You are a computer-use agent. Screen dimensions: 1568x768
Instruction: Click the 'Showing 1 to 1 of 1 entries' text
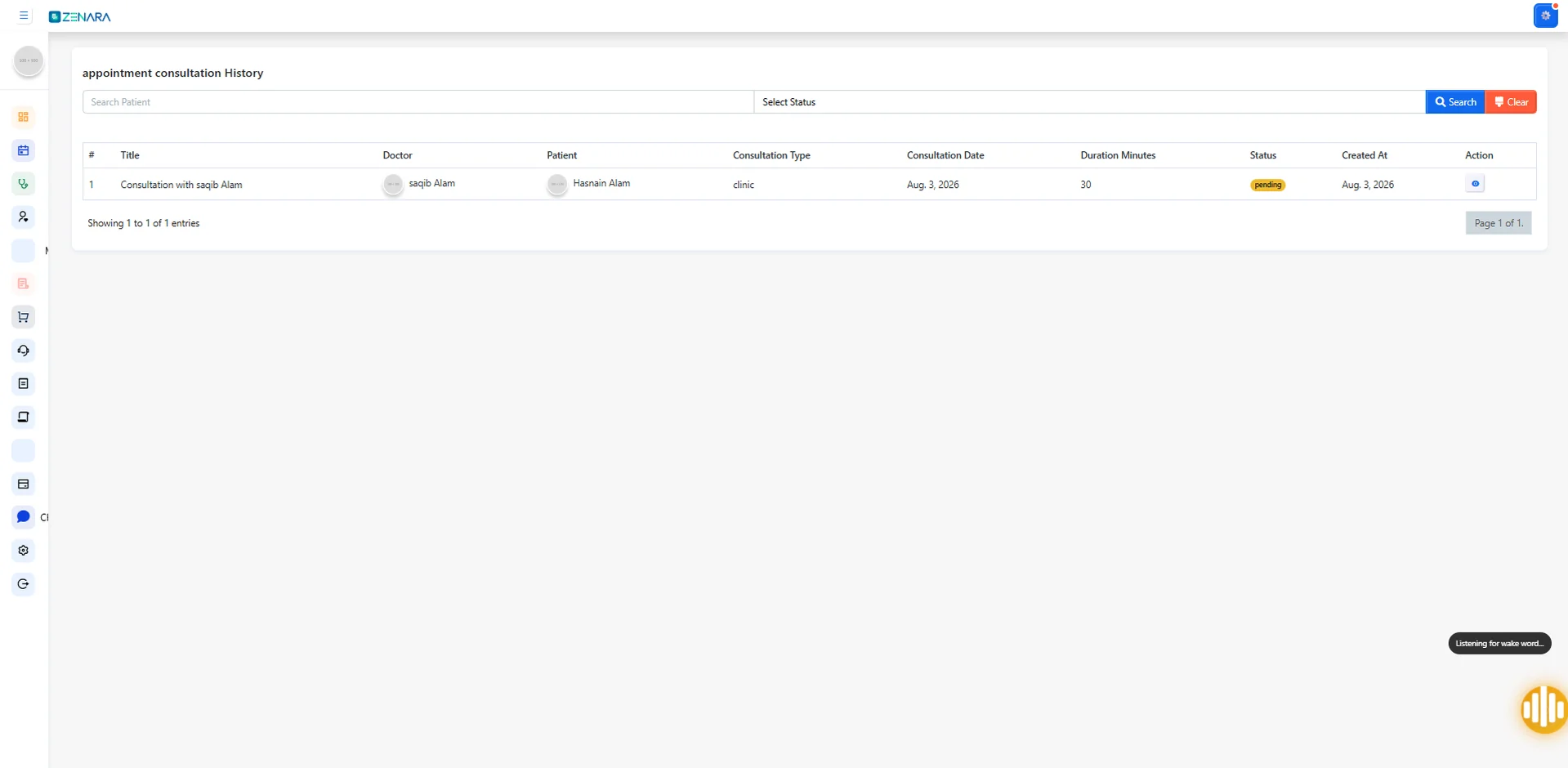144,223
